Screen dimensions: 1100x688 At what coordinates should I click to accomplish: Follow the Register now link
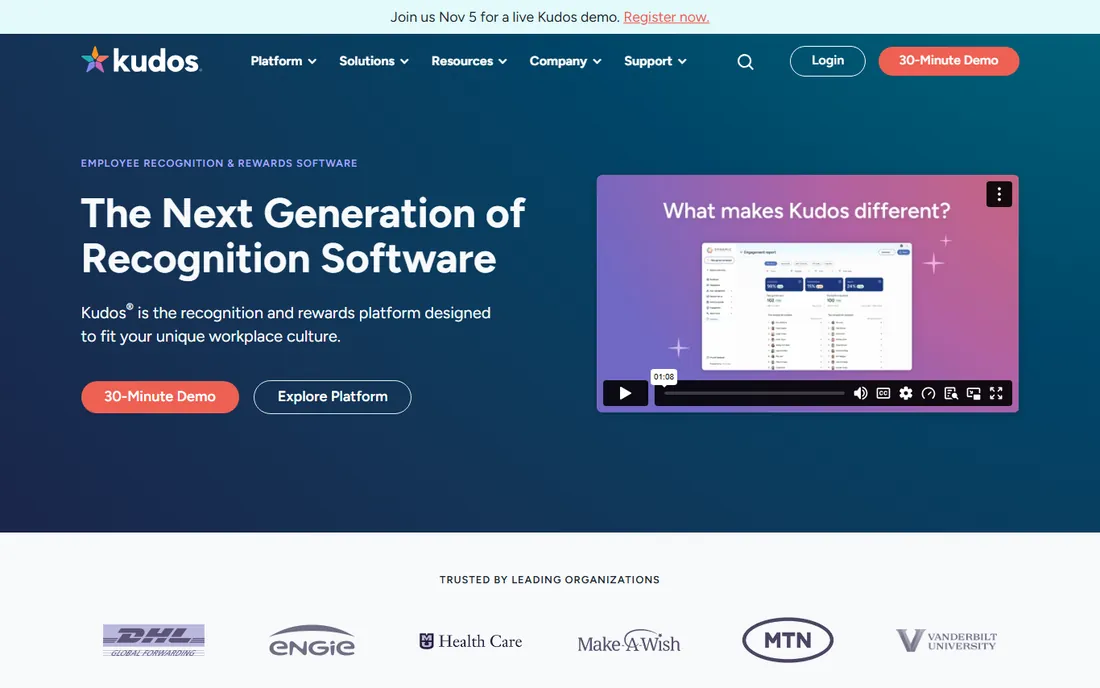tap(666, 17)
